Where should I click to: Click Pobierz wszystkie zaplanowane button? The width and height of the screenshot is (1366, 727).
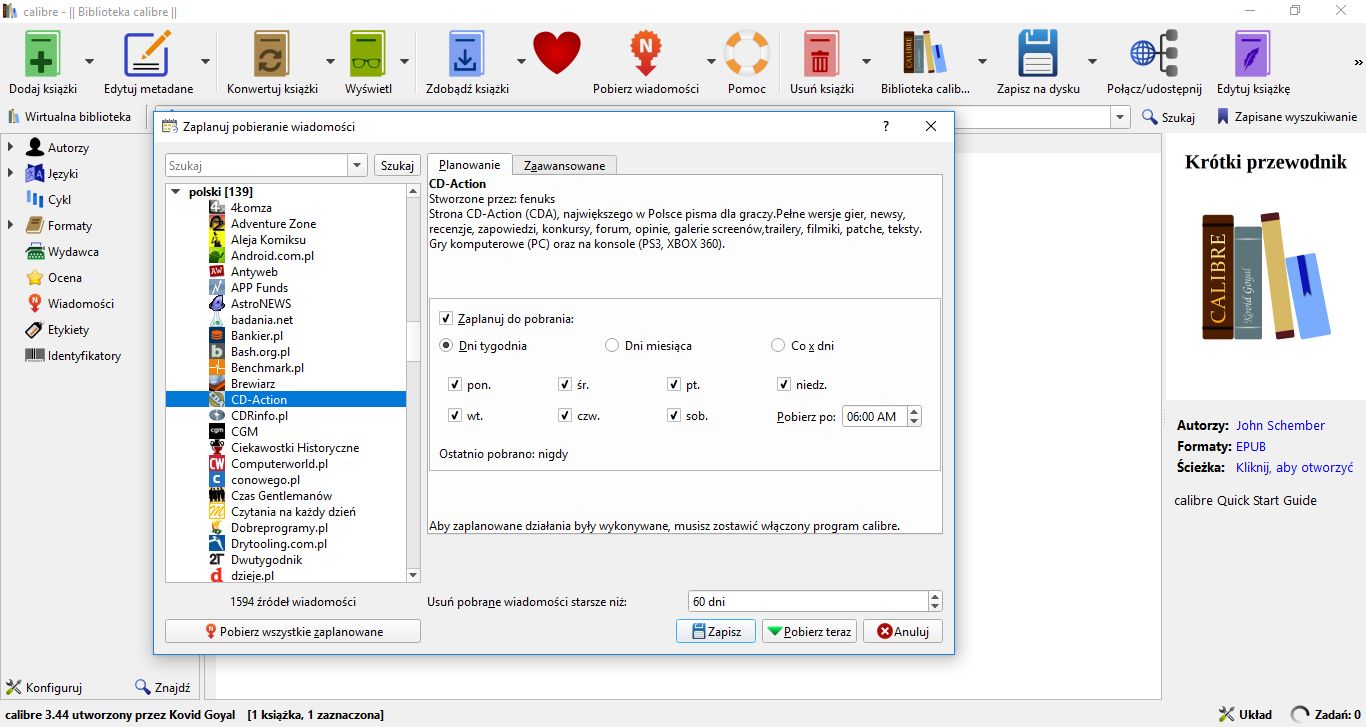pyautogui.click(x=293, y=632)
